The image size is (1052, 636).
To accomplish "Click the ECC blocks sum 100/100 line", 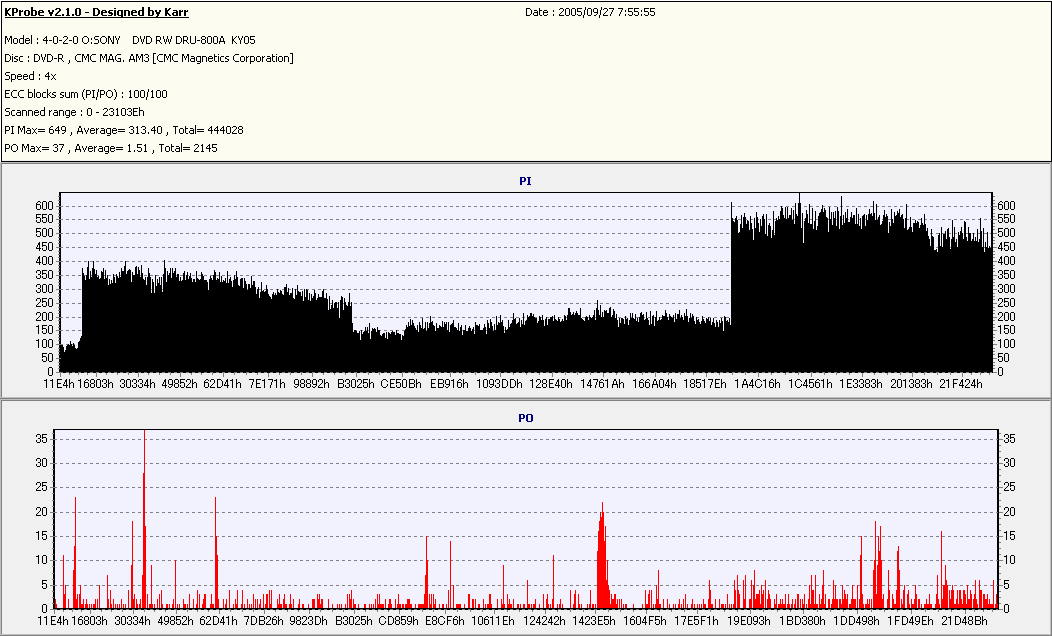I will pos(86,94).
